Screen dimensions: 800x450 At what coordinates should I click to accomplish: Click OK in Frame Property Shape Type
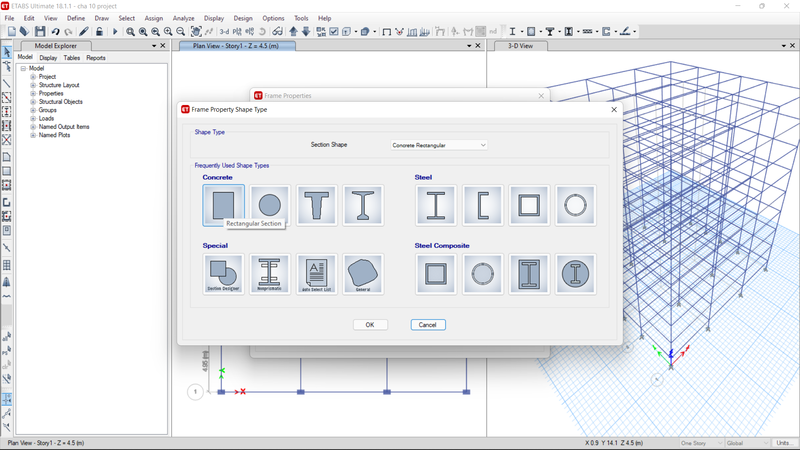[370, 325]
